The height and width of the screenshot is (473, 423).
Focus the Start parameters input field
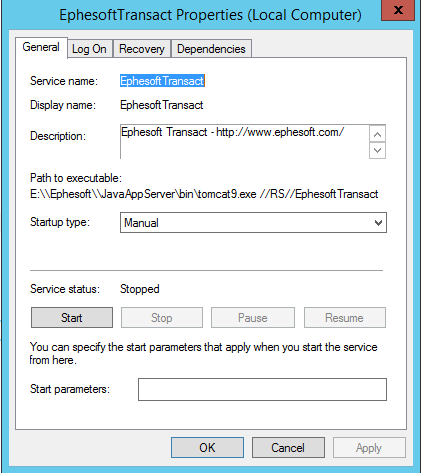[x=262, y=389]
